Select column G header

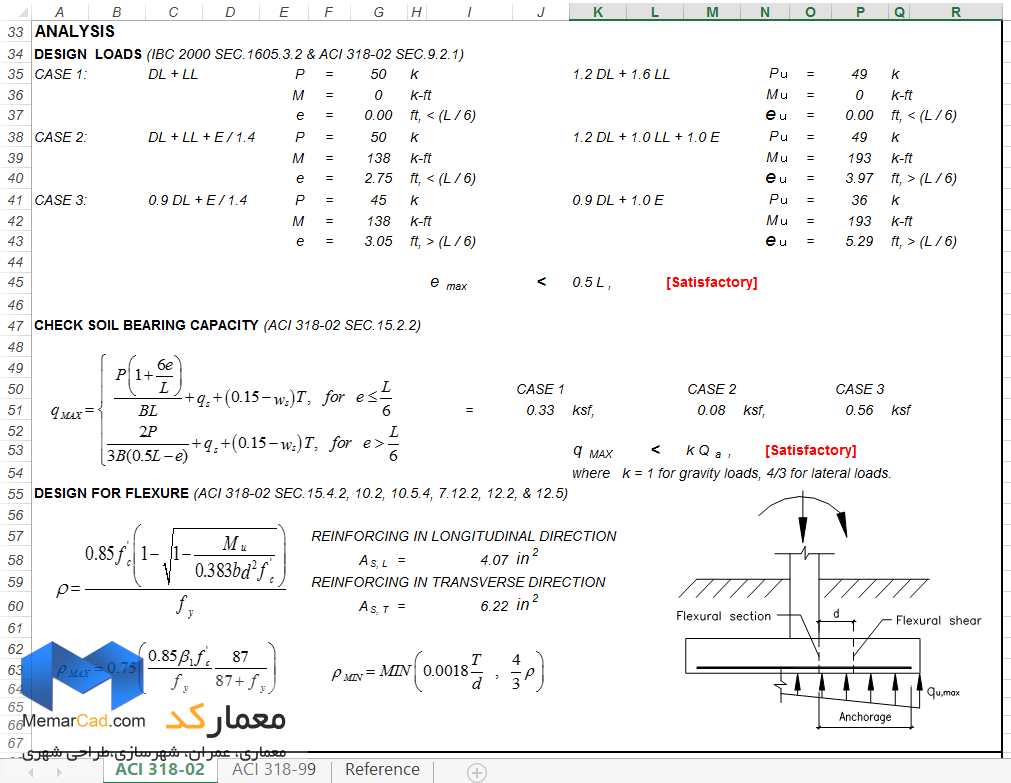click(378, 12)
